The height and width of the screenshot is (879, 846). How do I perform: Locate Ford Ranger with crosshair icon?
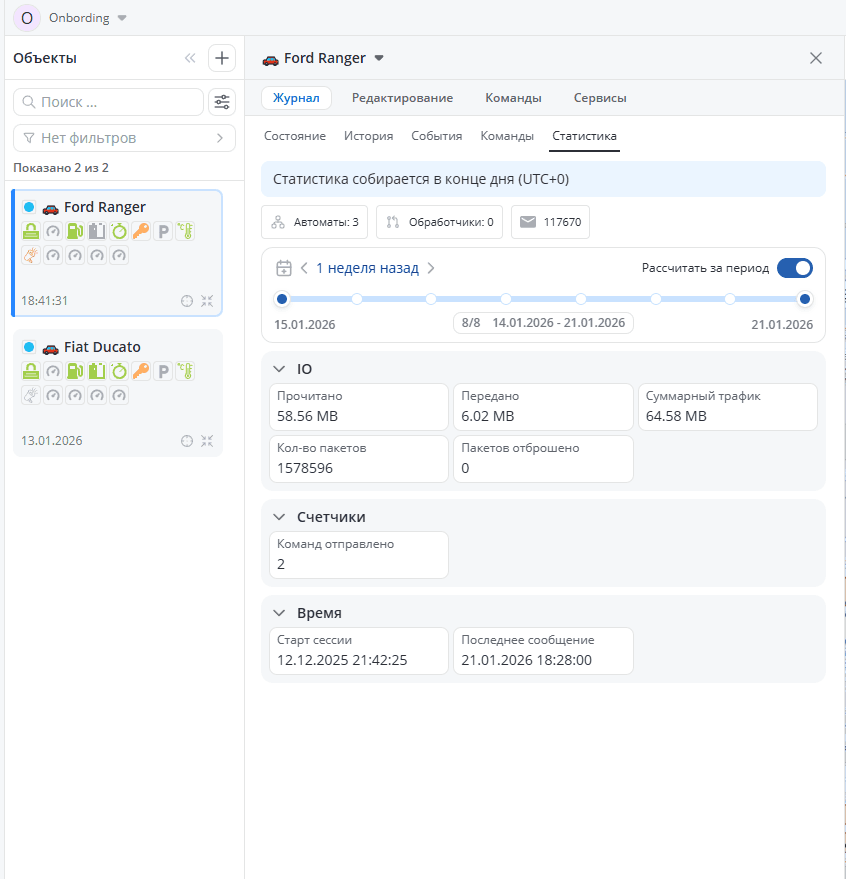[x=186, y=301]
